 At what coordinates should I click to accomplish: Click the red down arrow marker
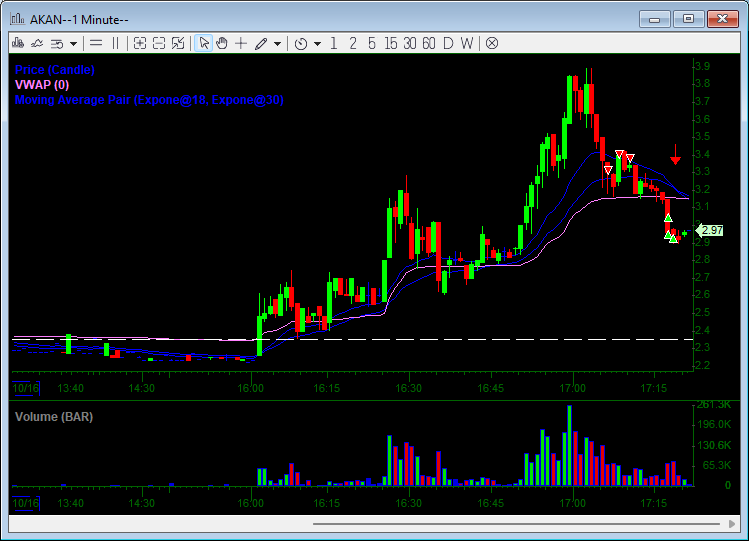pos(675,154)
